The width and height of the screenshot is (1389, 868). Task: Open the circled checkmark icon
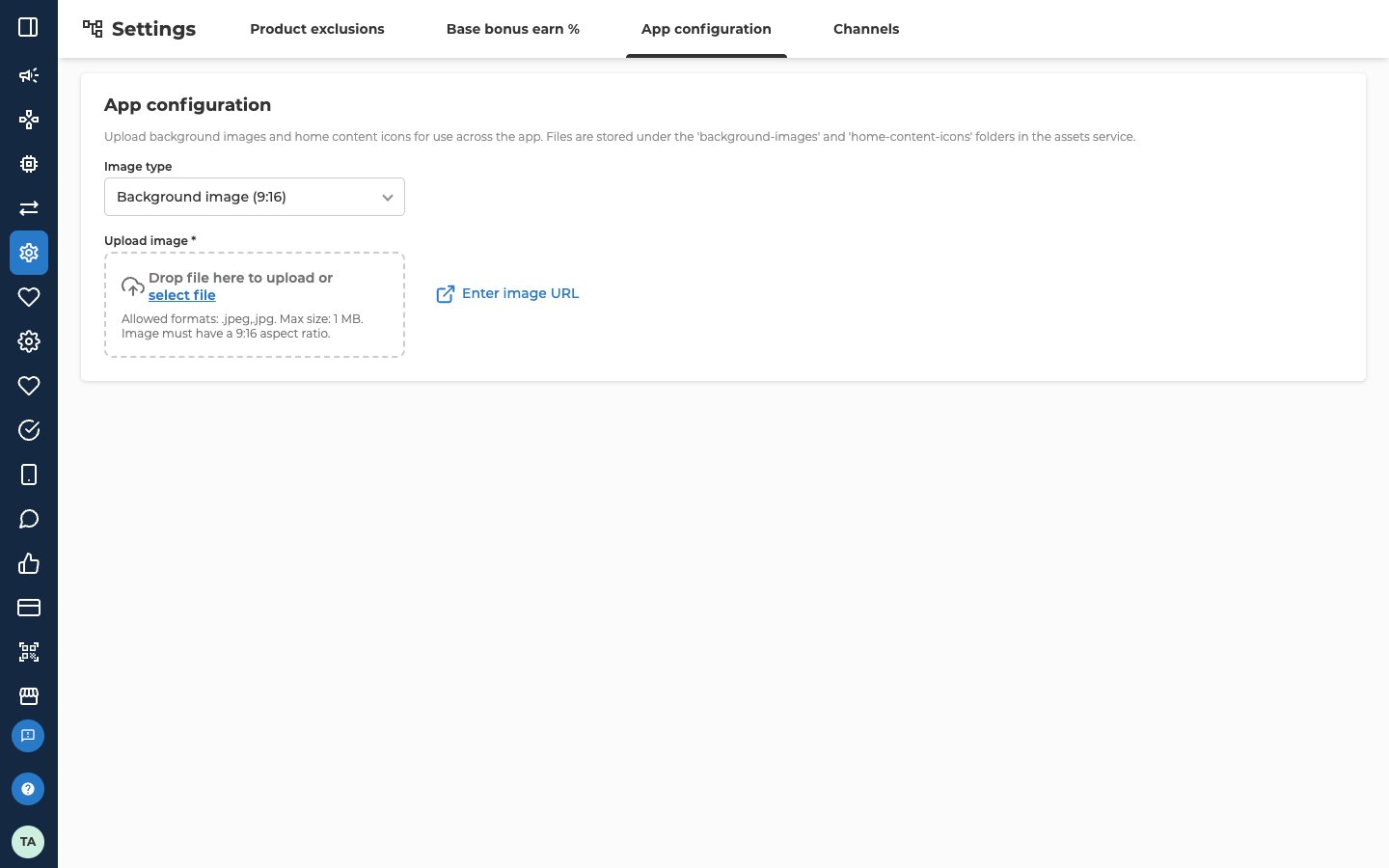[28, 430]
